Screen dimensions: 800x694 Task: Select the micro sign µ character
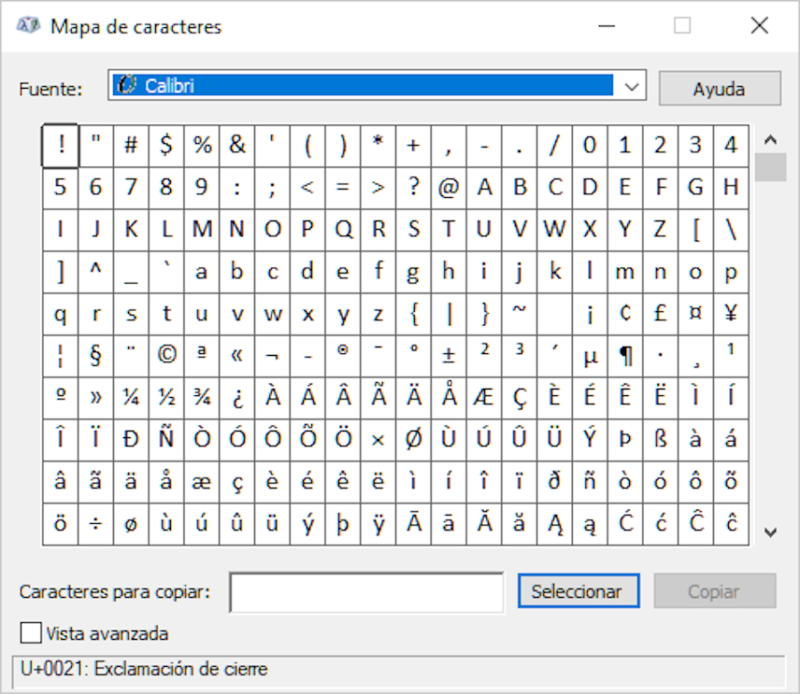click(x=590, y=354)
